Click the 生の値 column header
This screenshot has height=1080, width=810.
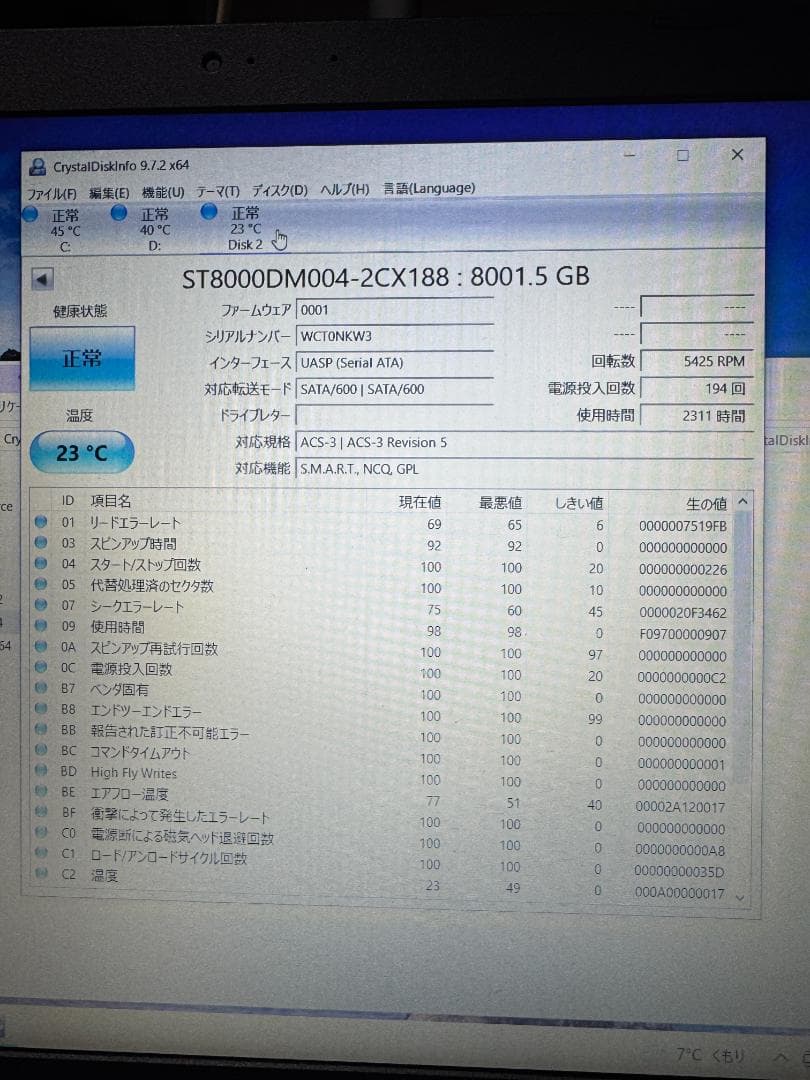[x=706, y=504]
